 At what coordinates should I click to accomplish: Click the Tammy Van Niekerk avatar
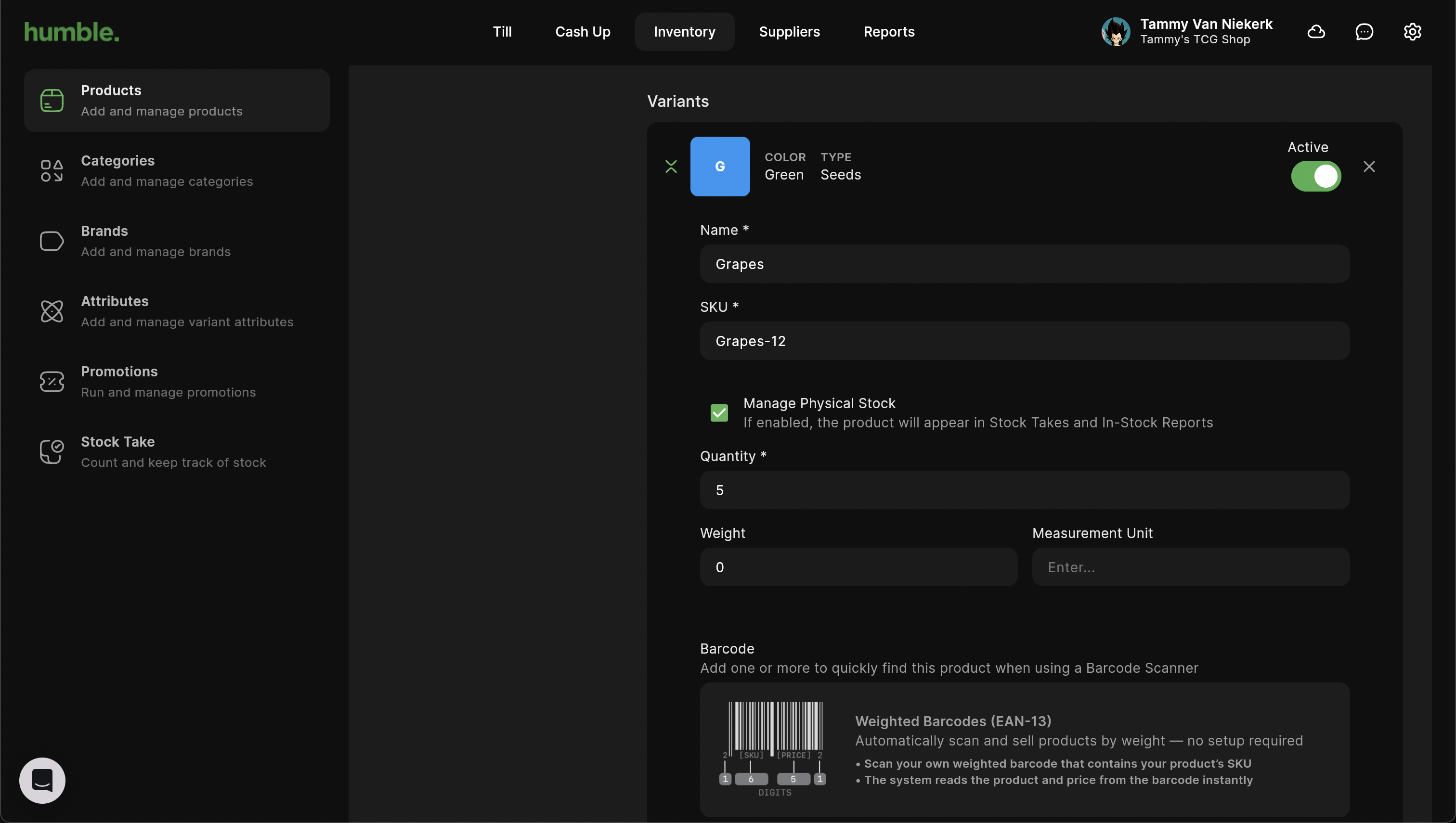tap(1115, 32)
